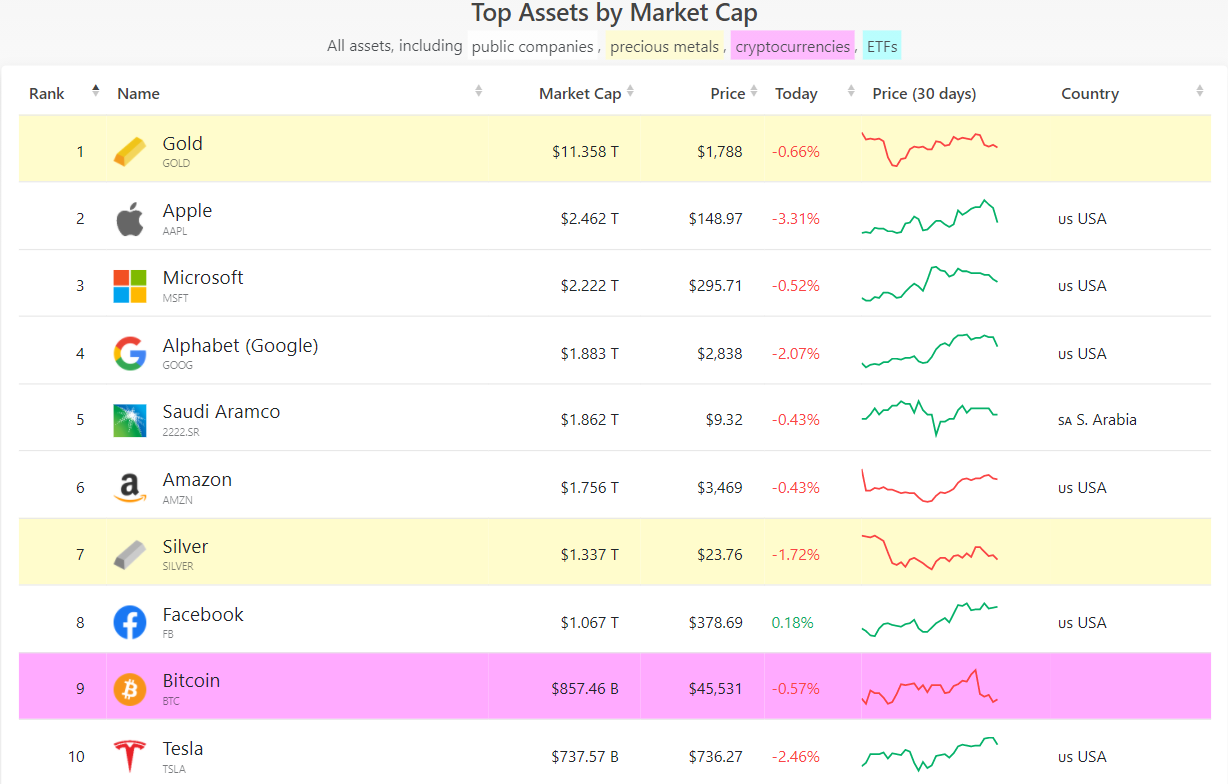The height and width of the screenshot is (784, 1228).
Task: Click the Apple logo icon
Action: pos(130,219)
